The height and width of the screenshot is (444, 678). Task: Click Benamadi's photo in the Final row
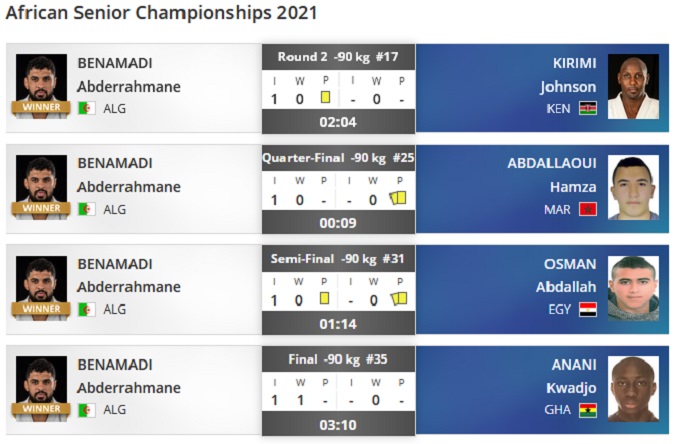point(42,385)
